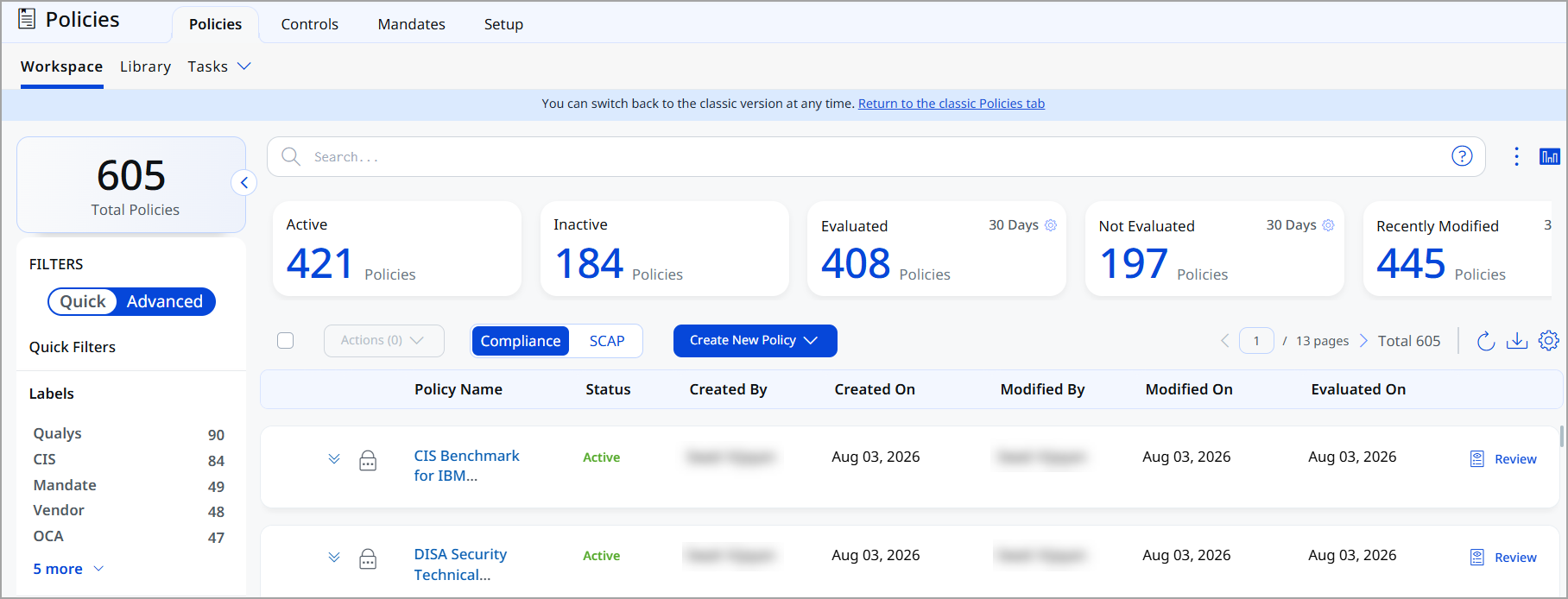Screen dimensions: 1568x599
Task: Click the page number input box
Action: click(1256, 340)
